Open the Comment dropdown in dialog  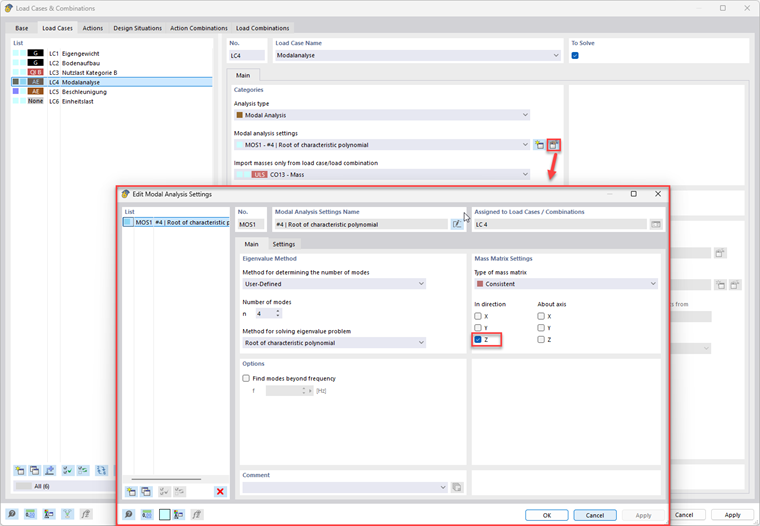click(345, 487)
